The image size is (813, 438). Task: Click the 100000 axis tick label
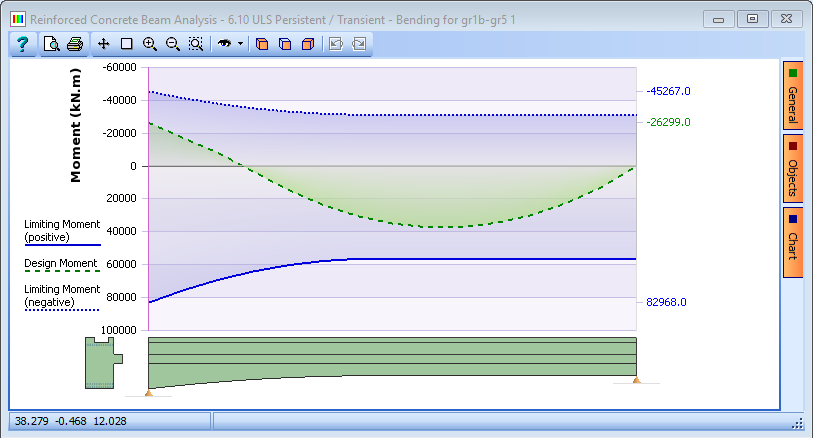[119, 330]
